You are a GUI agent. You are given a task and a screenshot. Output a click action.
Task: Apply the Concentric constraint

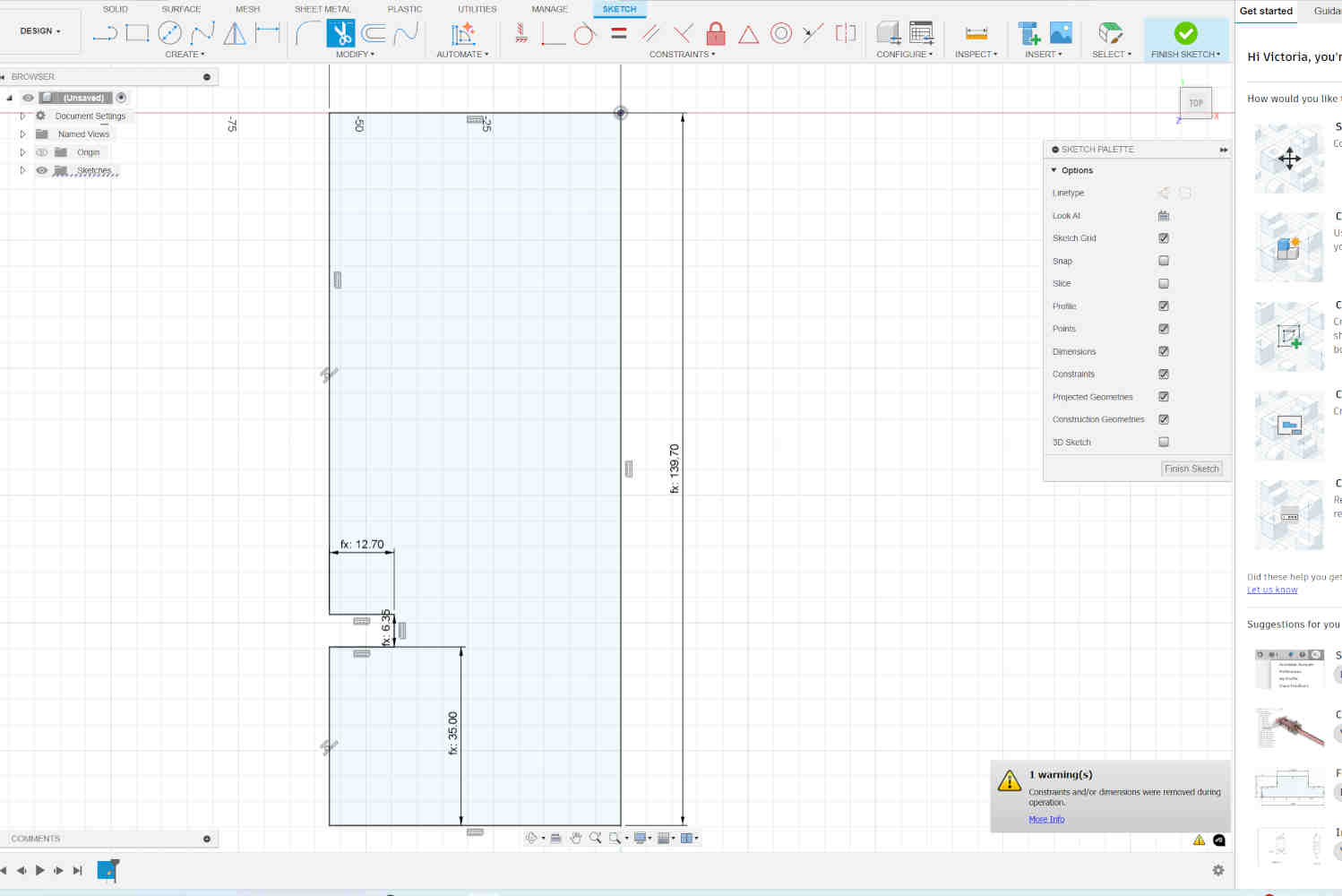point(781,34)
